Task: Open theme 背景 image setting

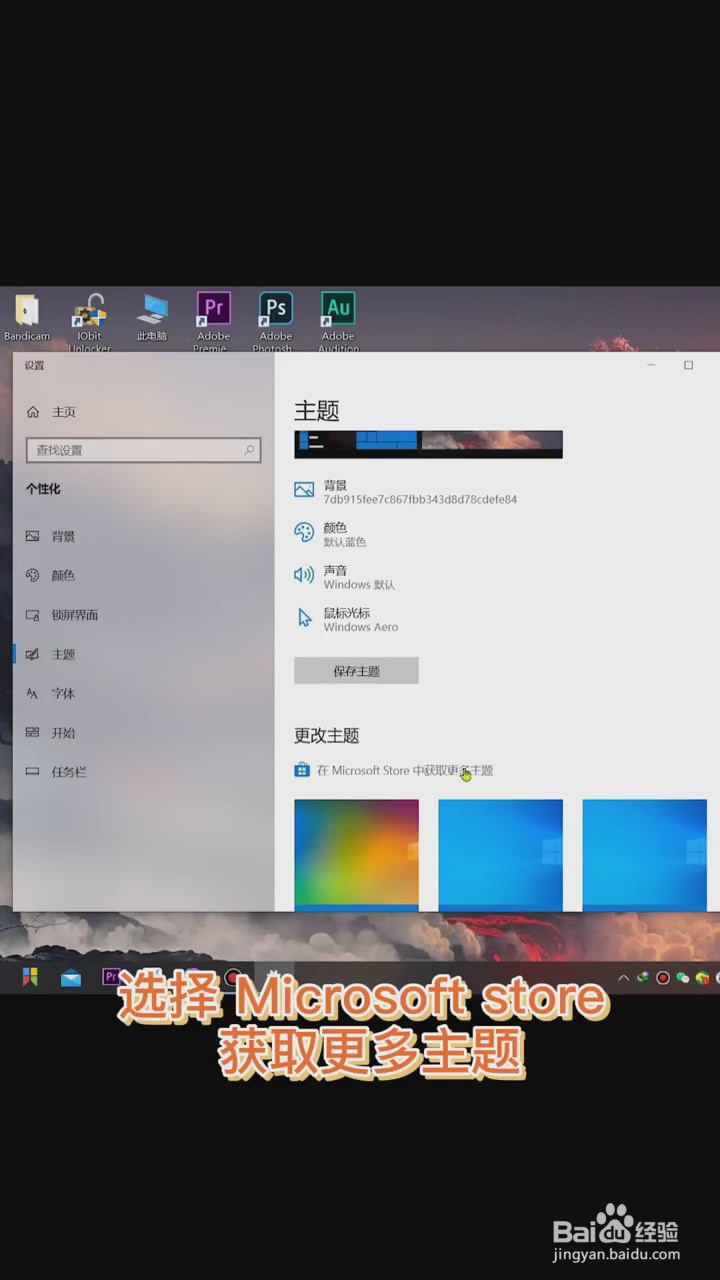Action: click(406, 491)
